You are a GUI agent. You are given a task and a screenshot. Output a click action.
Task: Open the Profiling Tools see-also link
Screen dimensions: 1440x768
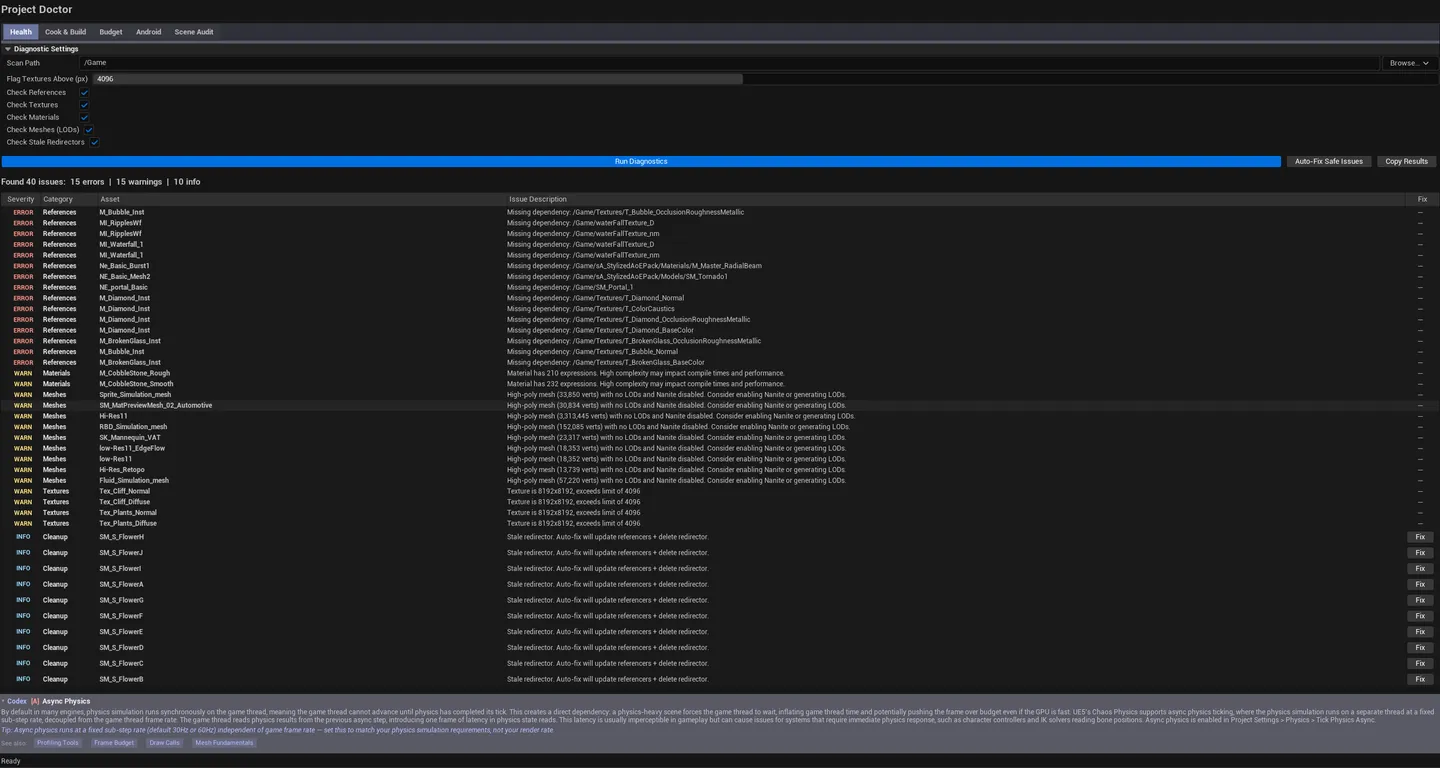[57, 743]
